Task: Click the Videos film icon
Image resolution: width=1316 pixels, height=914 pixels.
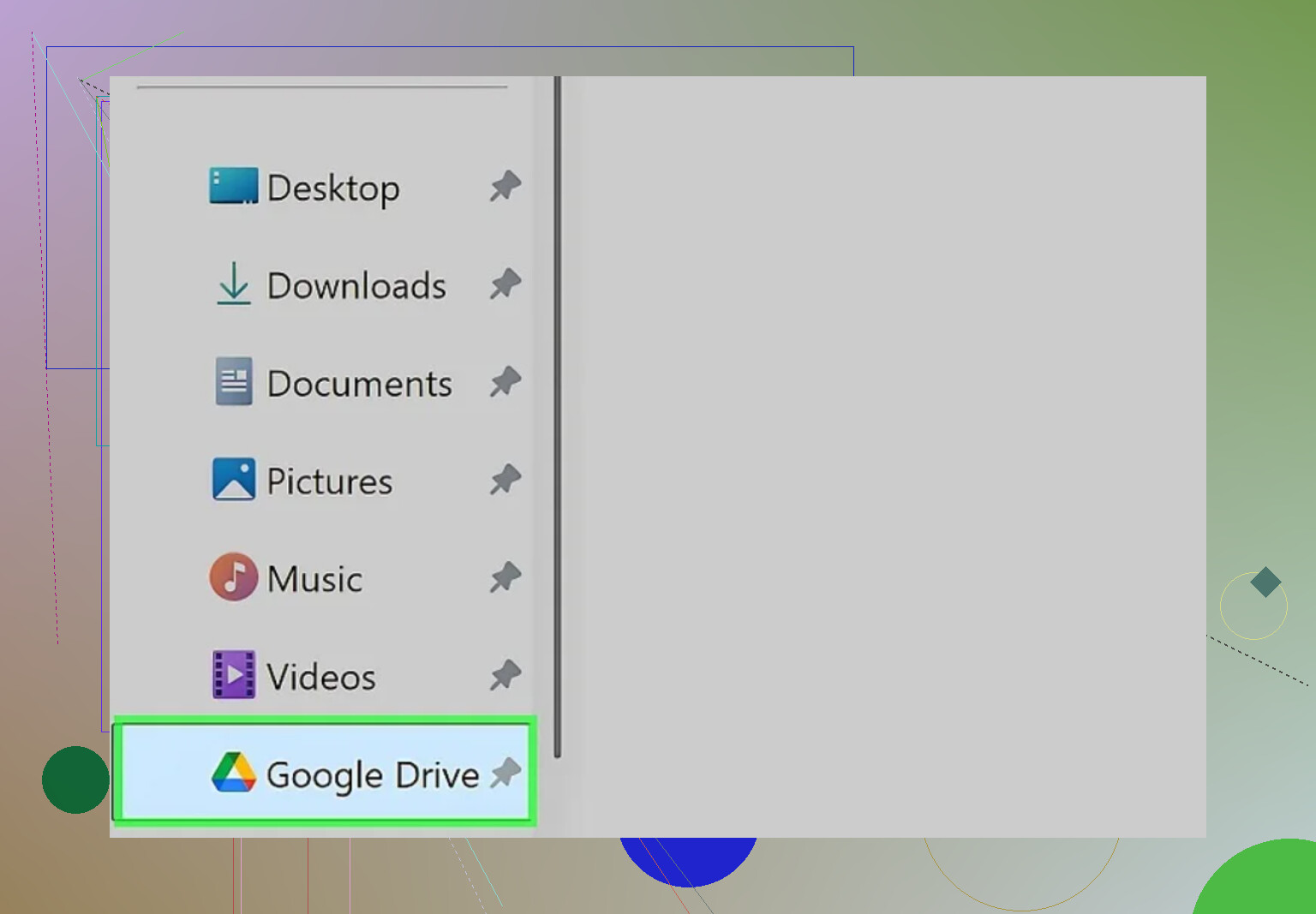Action: click(233, 675)
